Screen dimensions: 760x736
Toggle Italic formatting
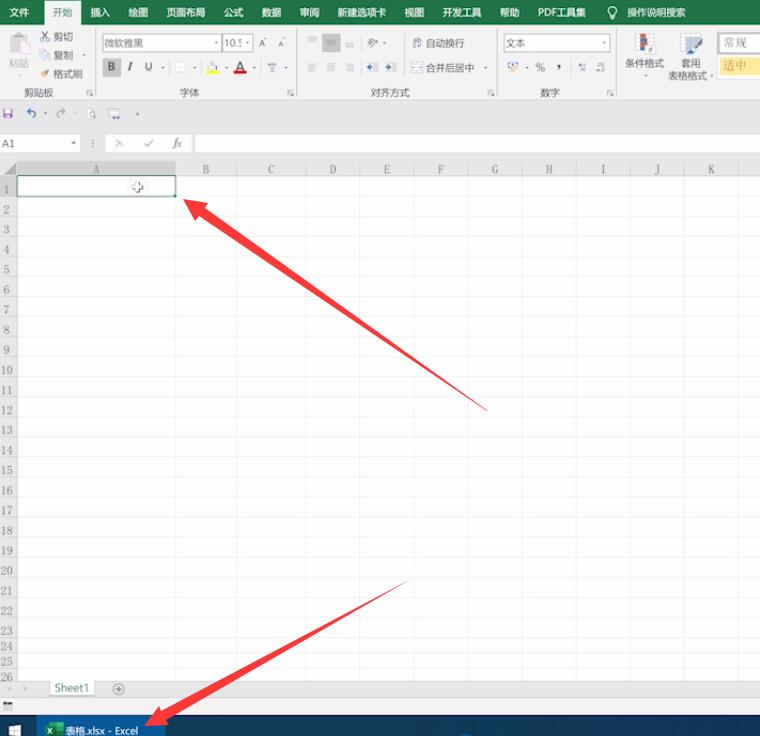point(130,67)
